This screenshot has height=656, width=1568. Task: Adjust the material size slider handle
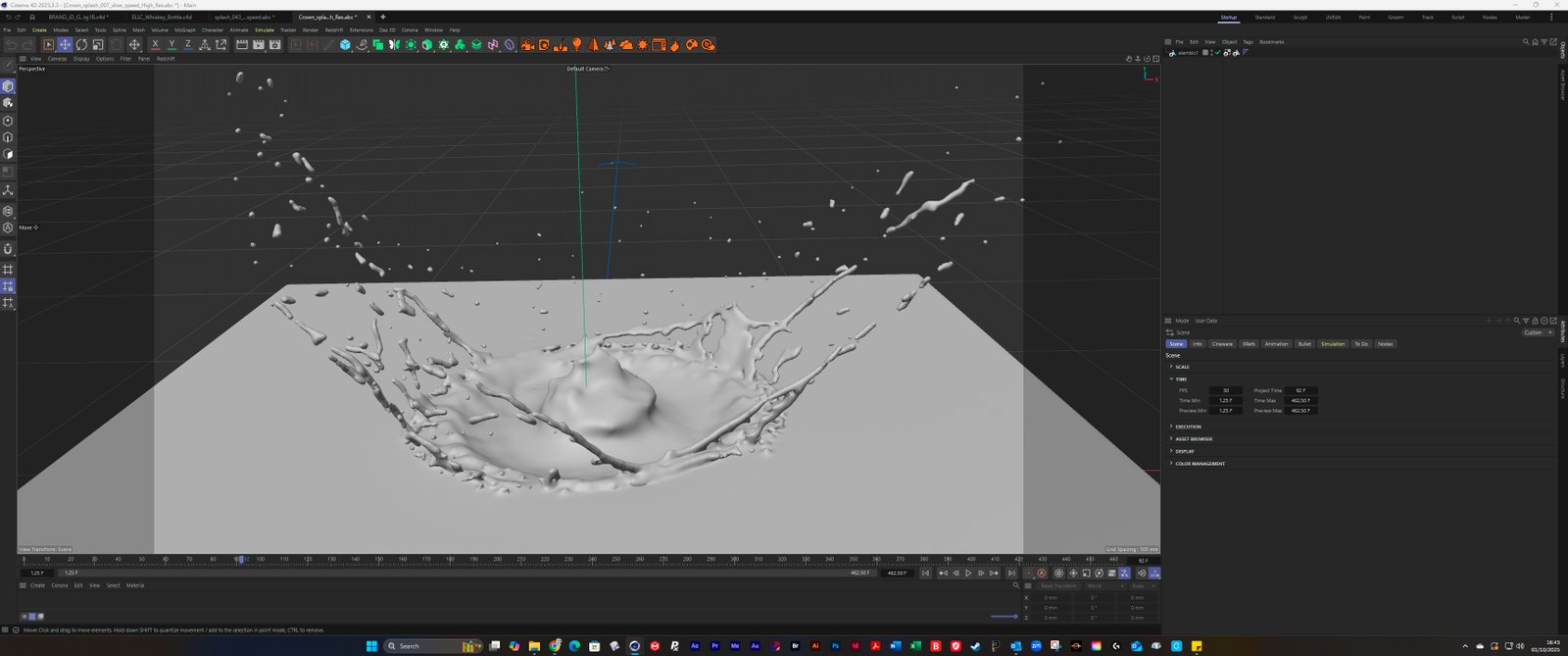click(x=1014, y=617)
